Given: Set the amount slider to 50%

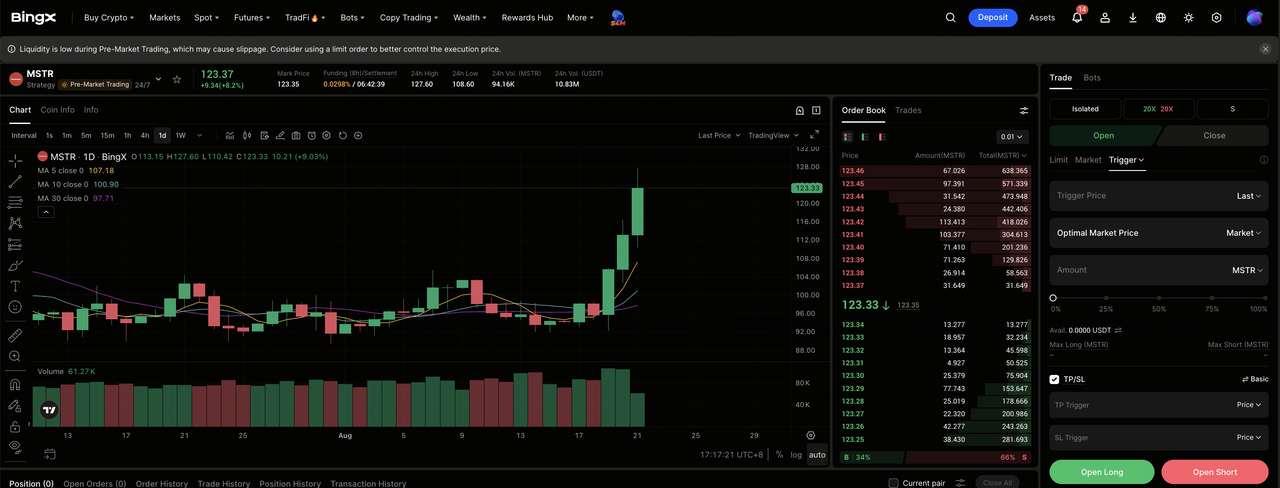Looking at the screenshot, I should tap(1159, 298).
